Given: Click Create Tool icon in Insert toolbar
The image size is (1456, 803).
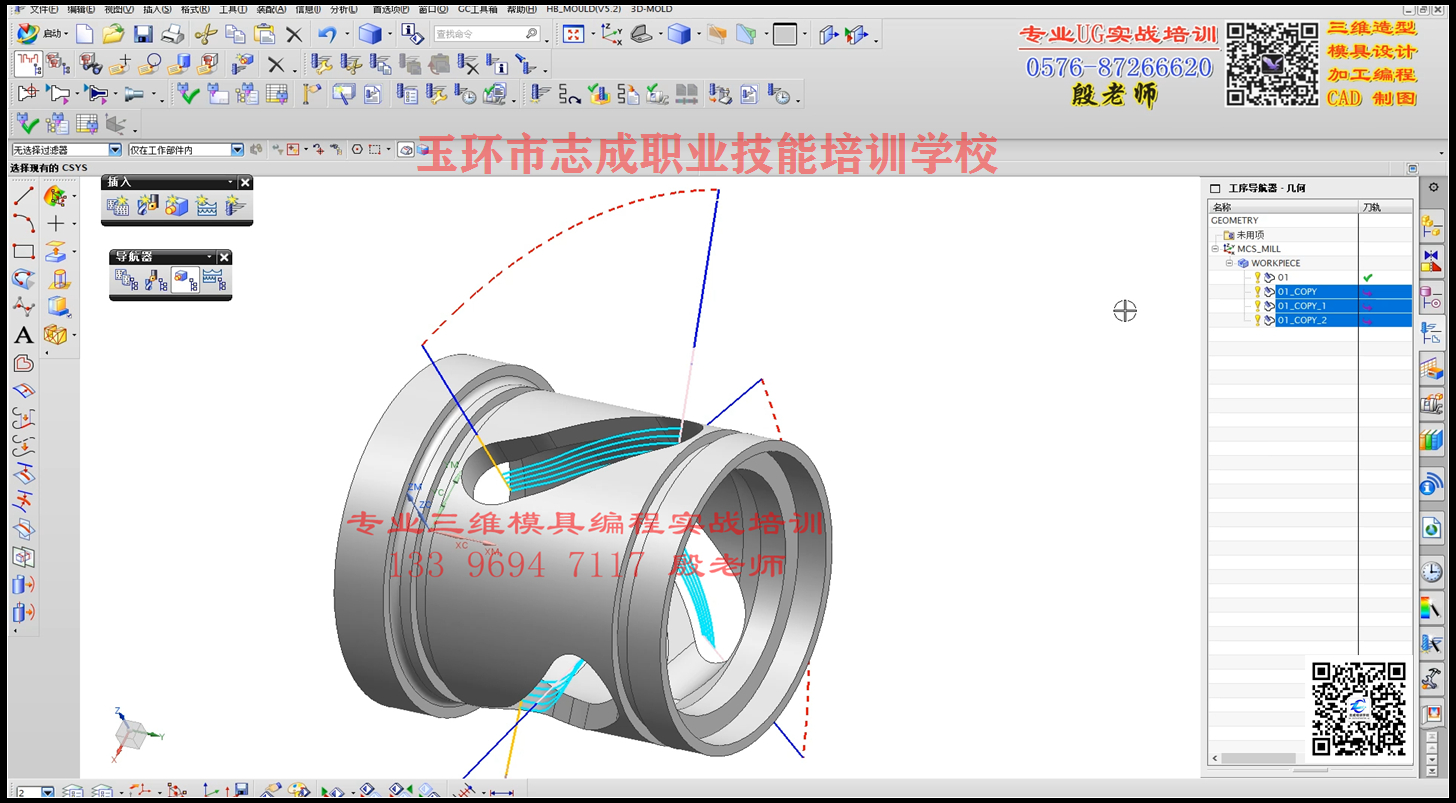Looking at the screenshot, I should [148, 206].
